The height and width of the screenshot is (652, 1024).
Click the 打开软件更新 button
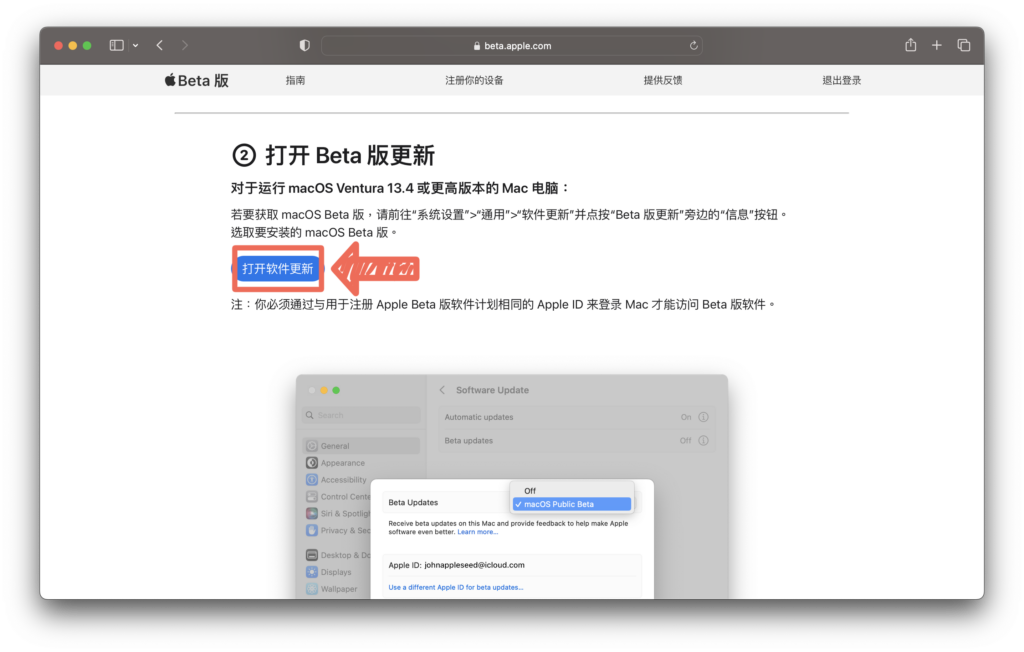coord(278,269)
